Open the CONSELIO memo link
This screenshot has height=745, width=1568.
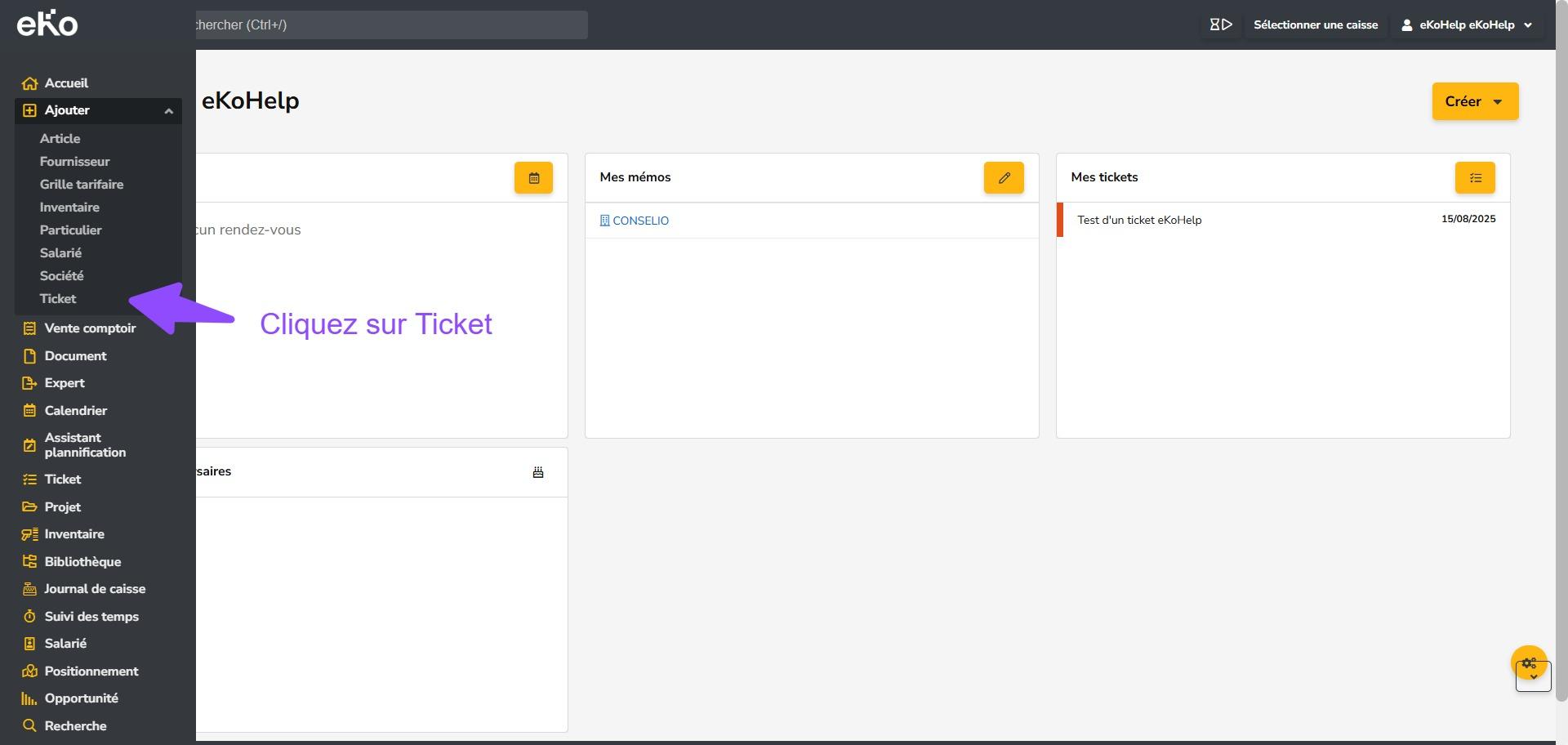pos(640,221)
